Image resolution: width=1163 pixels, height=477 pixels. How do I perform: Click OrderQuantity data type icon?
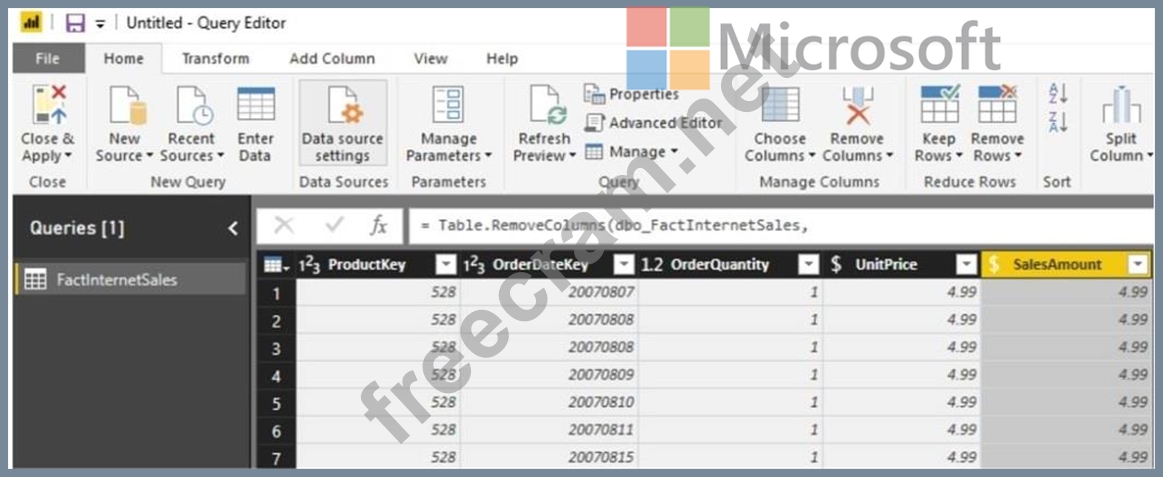[x=652, y=265]
